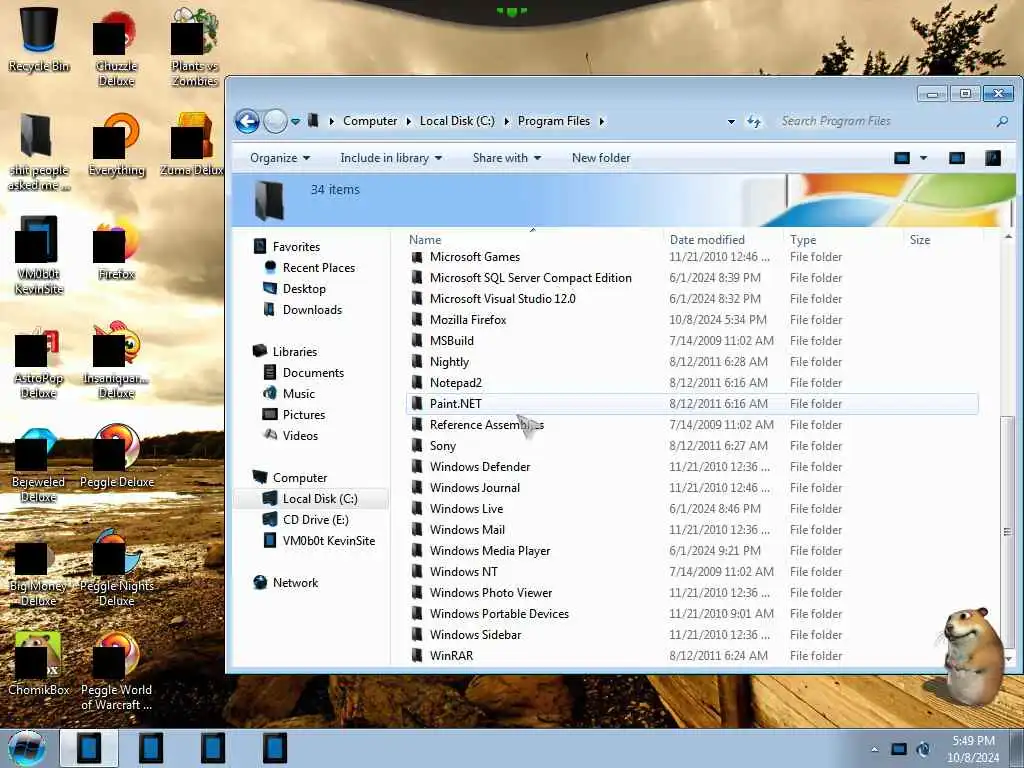Click the taskbar clock showing 5:49 PM
This screenshot has width=1024, height=768.
coord(973,749)
